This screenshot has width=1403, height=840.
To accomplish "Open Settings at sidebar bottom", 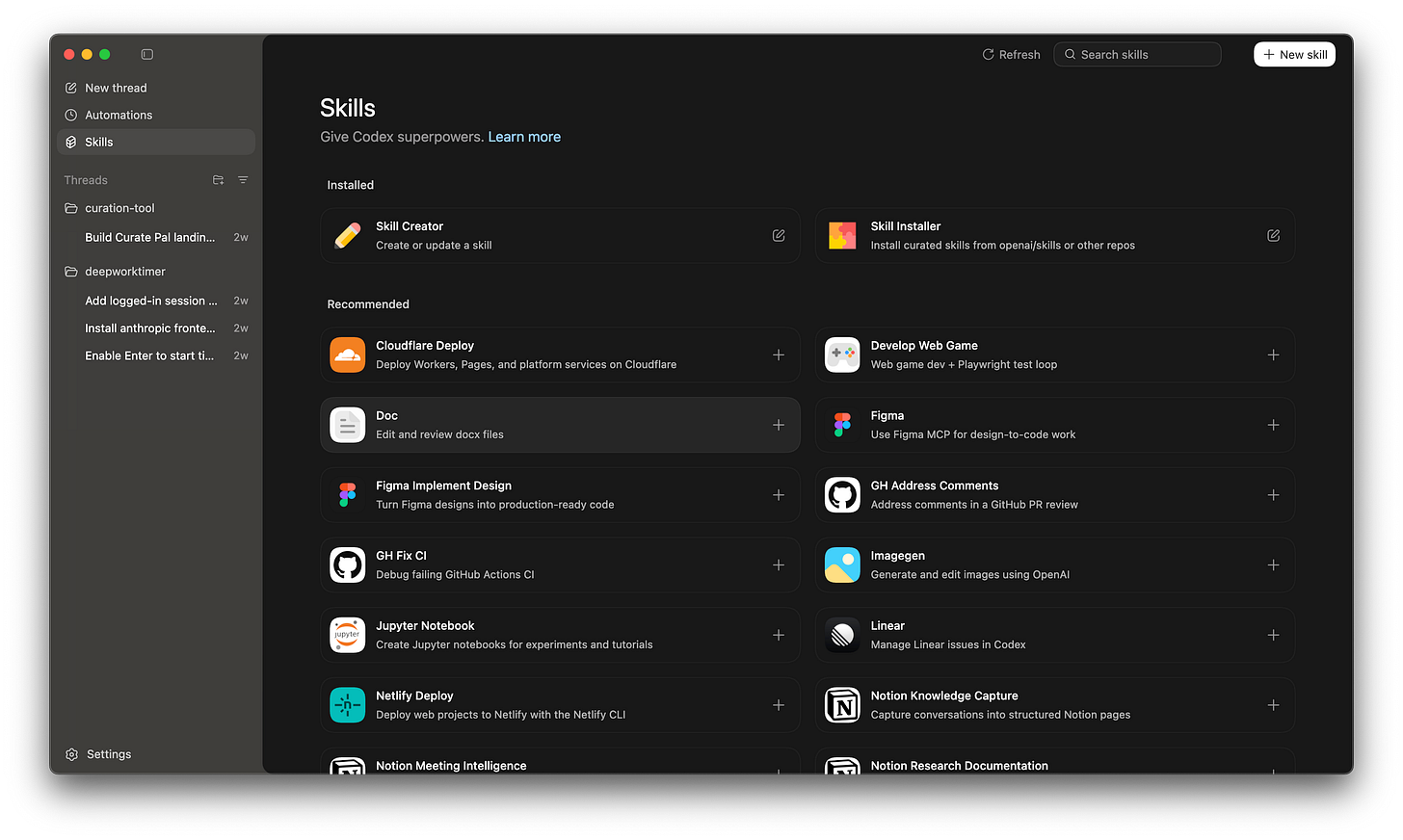I will click(98, 754).
